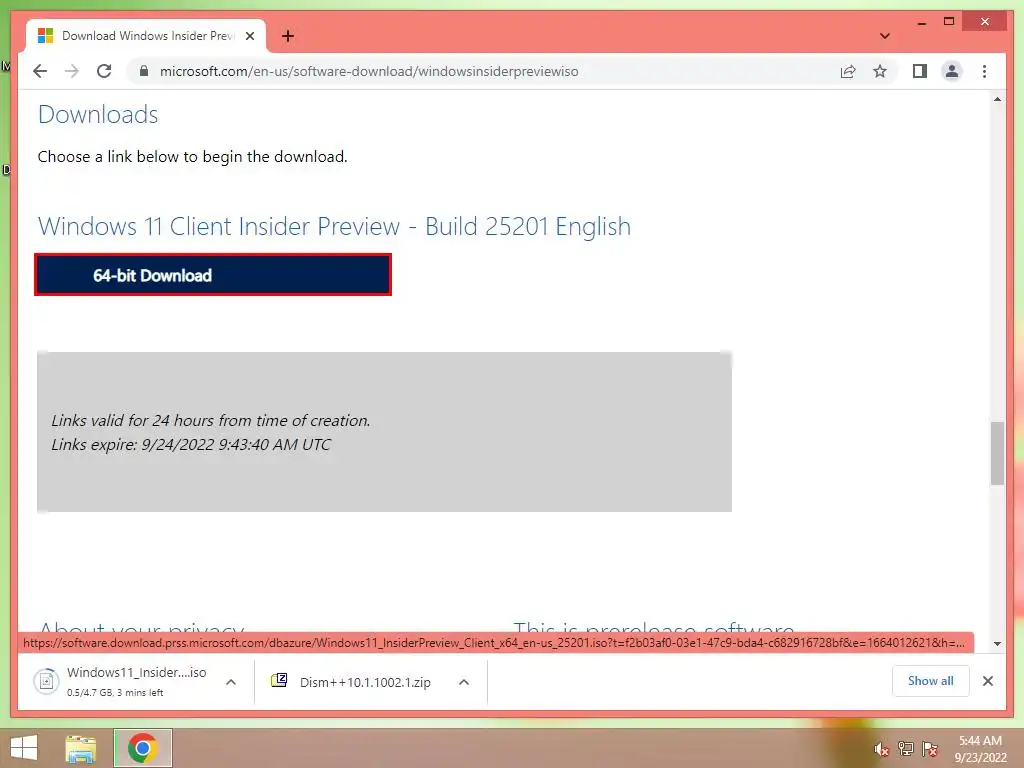Click the 64-bit Download button
The image size is (1024, 768).
click(213, 275)
